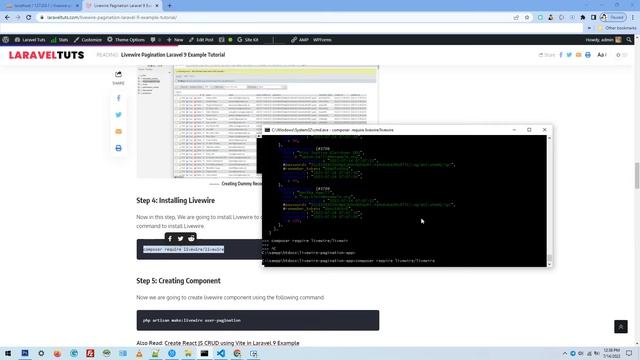The height and width of the screenshot is (360, 640).
Task: Click admin bar search magnifier
Action: (x=629, y=40)
